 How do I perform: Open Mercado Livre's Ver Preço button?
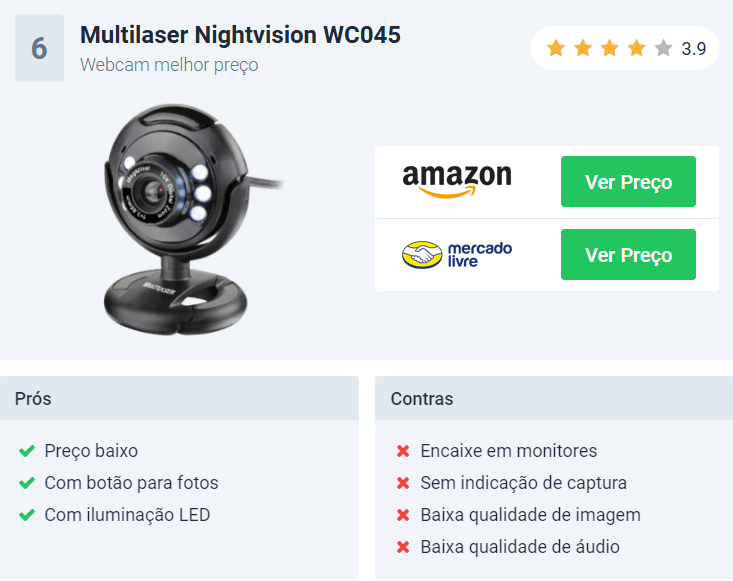tap(628, 255)
